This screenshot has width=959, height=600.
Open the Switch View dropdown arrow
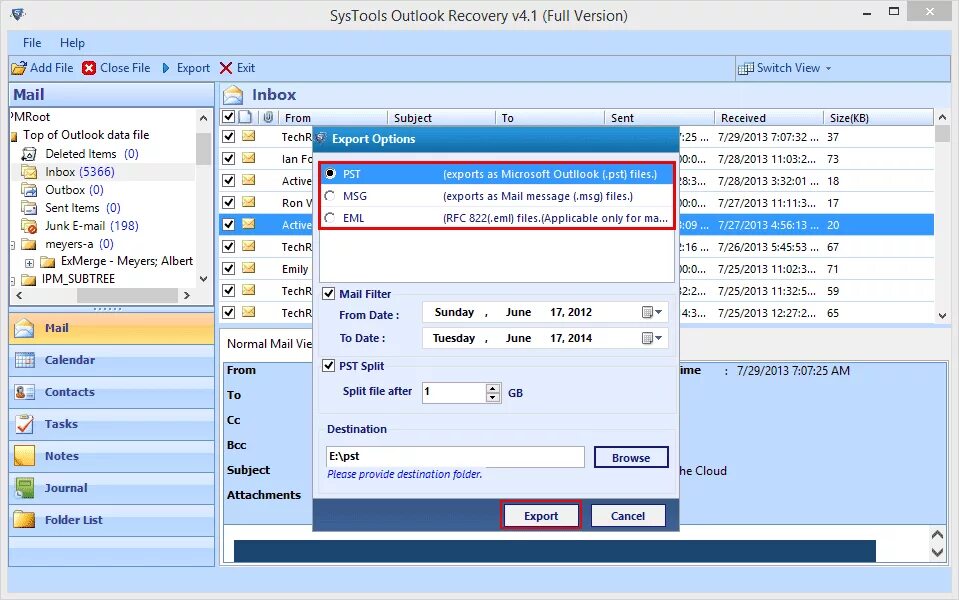[x=829, y=69]
